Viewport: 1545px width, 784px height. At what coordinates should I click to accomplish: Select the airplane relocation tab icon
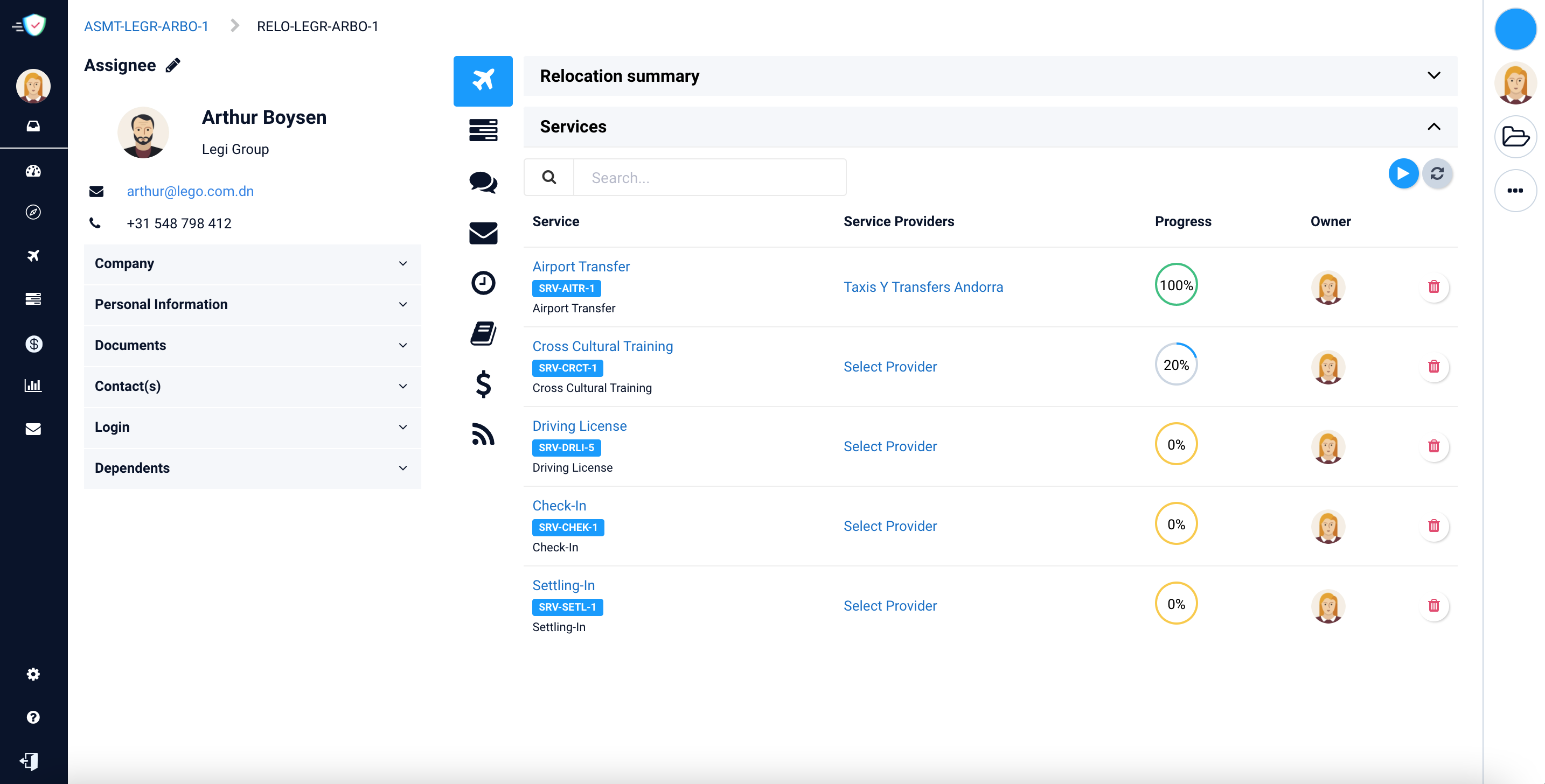coord(483,80)
